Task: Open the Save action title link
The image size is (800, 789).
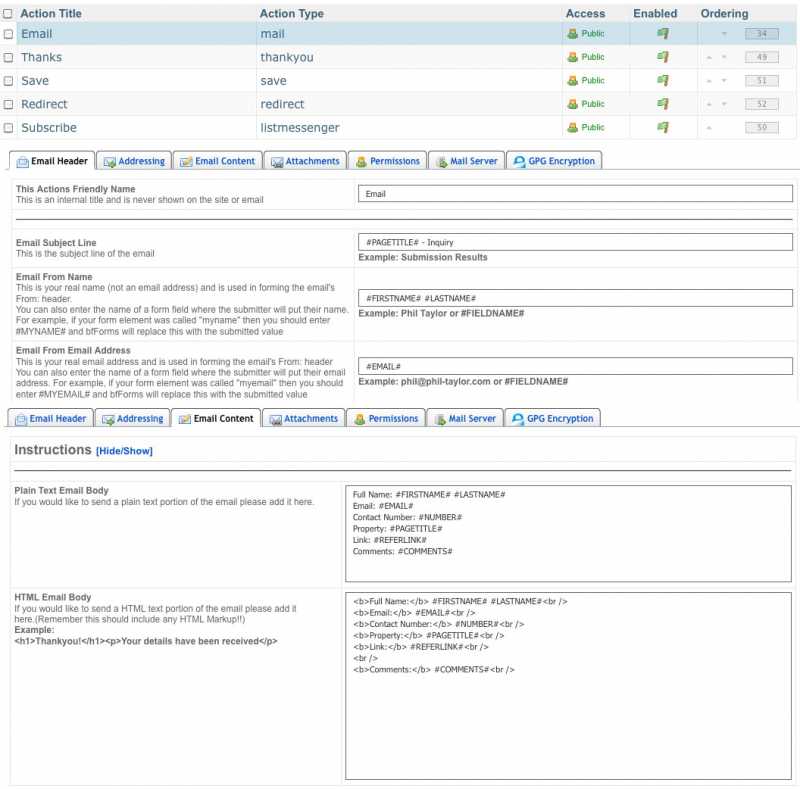Action: [x=35, y=81]
